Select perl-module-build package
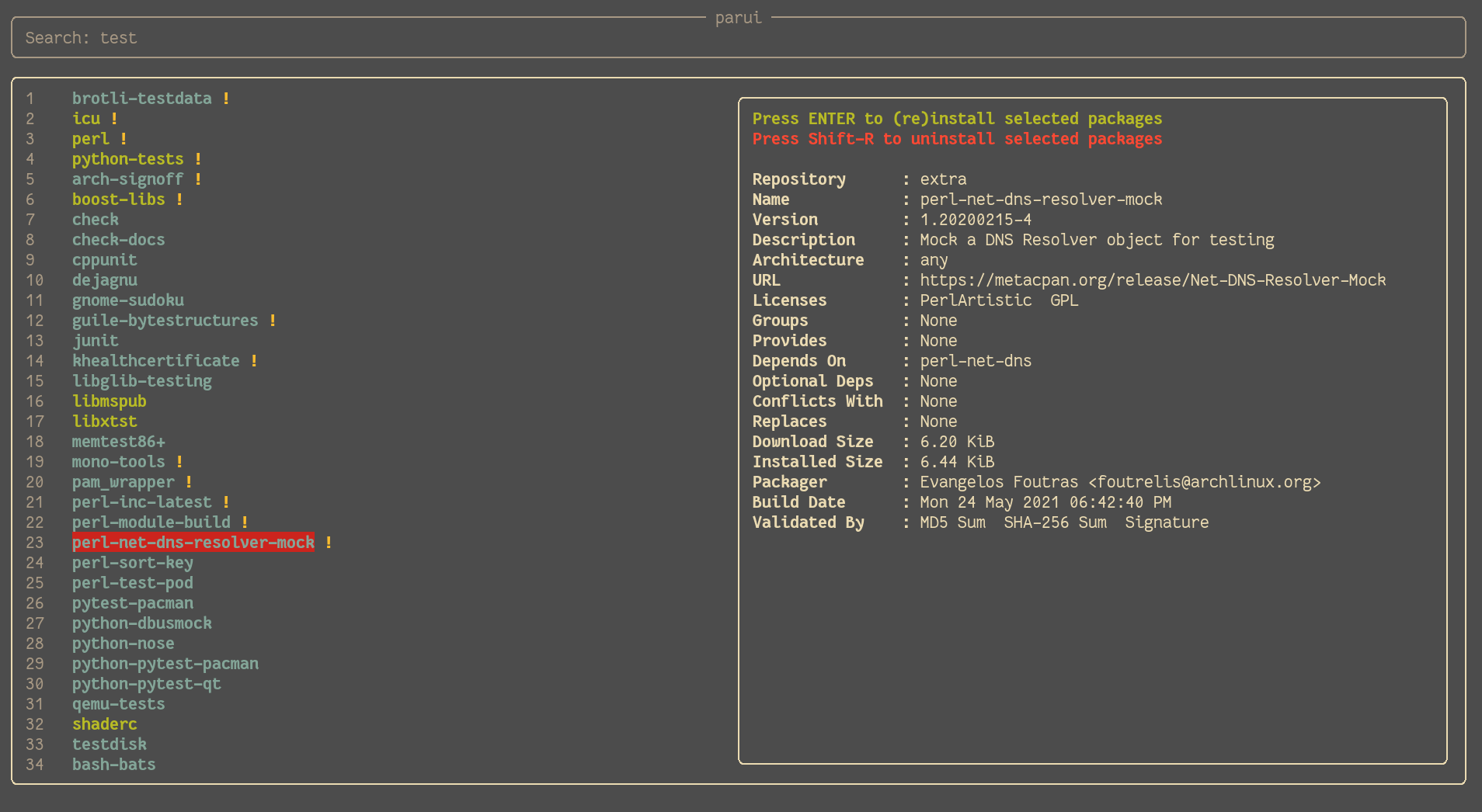 coord(151,522)
